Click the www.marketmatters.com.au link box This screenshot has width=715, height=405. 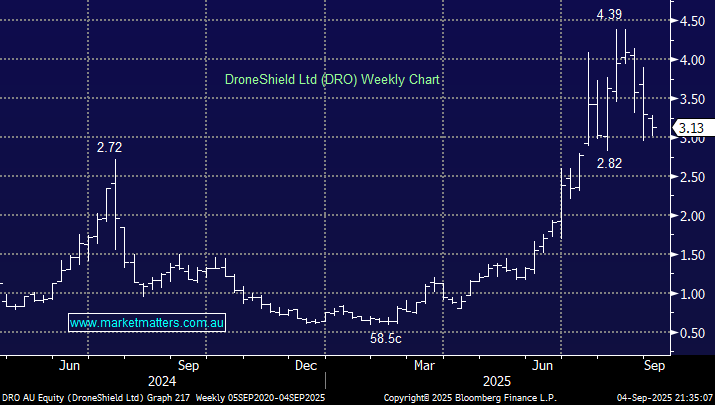147,323
